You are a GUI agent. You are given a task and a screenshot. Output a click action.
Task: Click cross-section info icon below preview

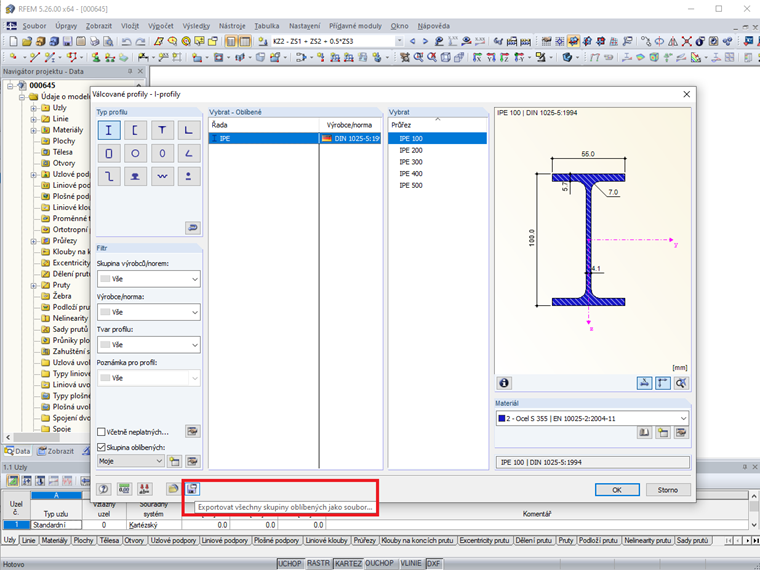click(x=504, y=383)
